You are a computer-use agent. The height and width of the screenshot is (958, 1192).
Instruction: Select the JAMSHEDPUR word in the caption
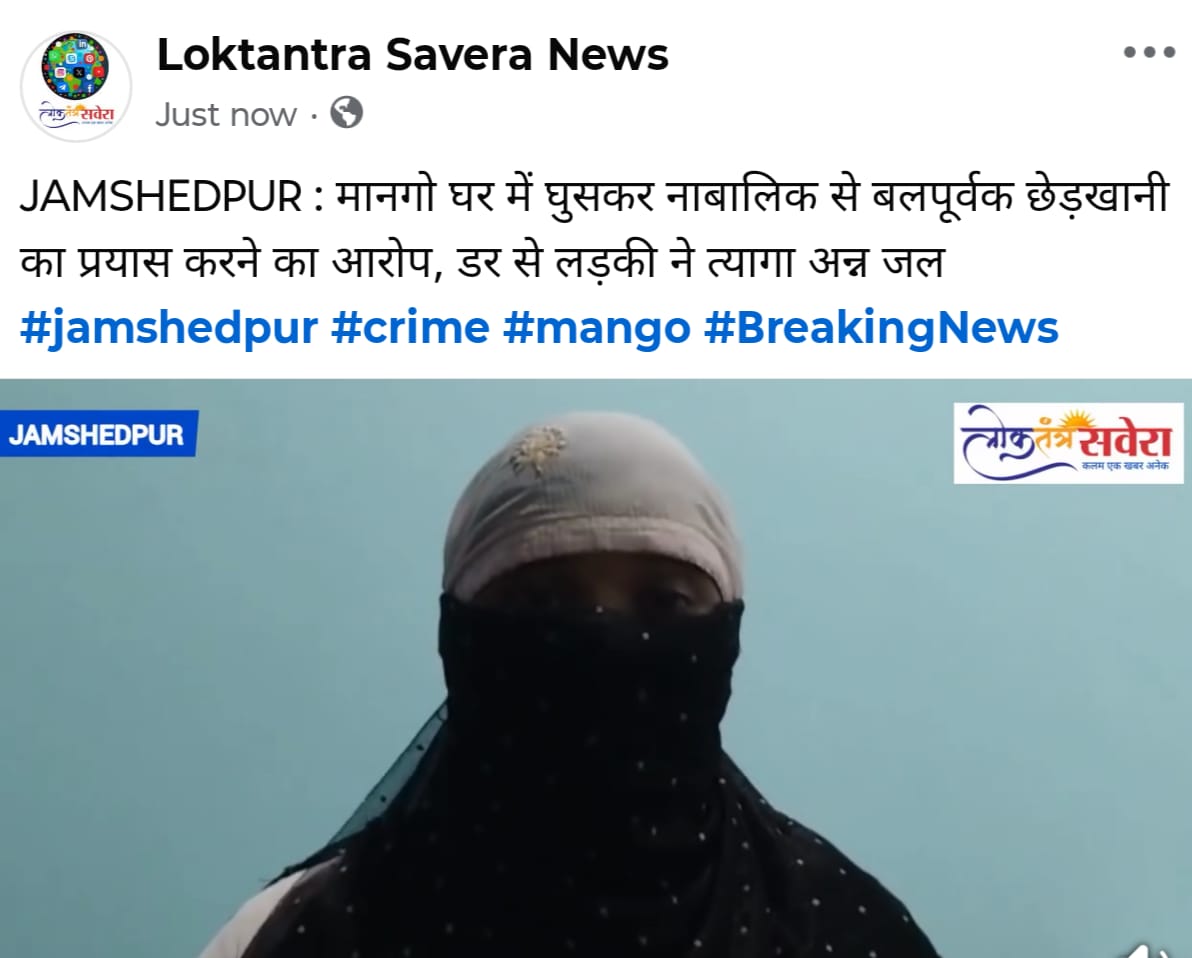pyautogui.click(x=160, y=196)
